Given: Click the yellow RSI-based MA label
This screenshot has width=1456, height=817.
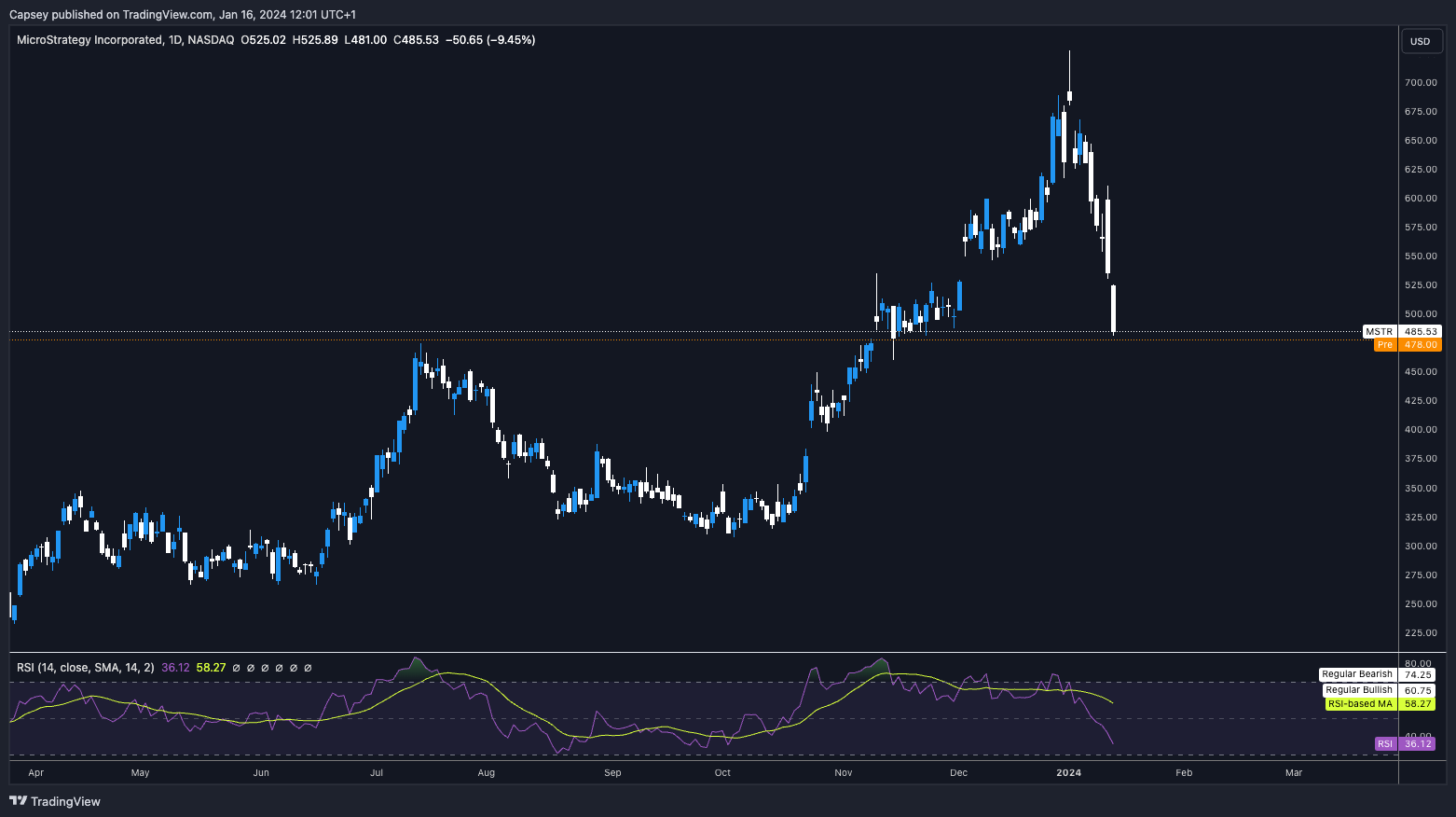Looking at the screenshot, I should tap(1360, 704).
